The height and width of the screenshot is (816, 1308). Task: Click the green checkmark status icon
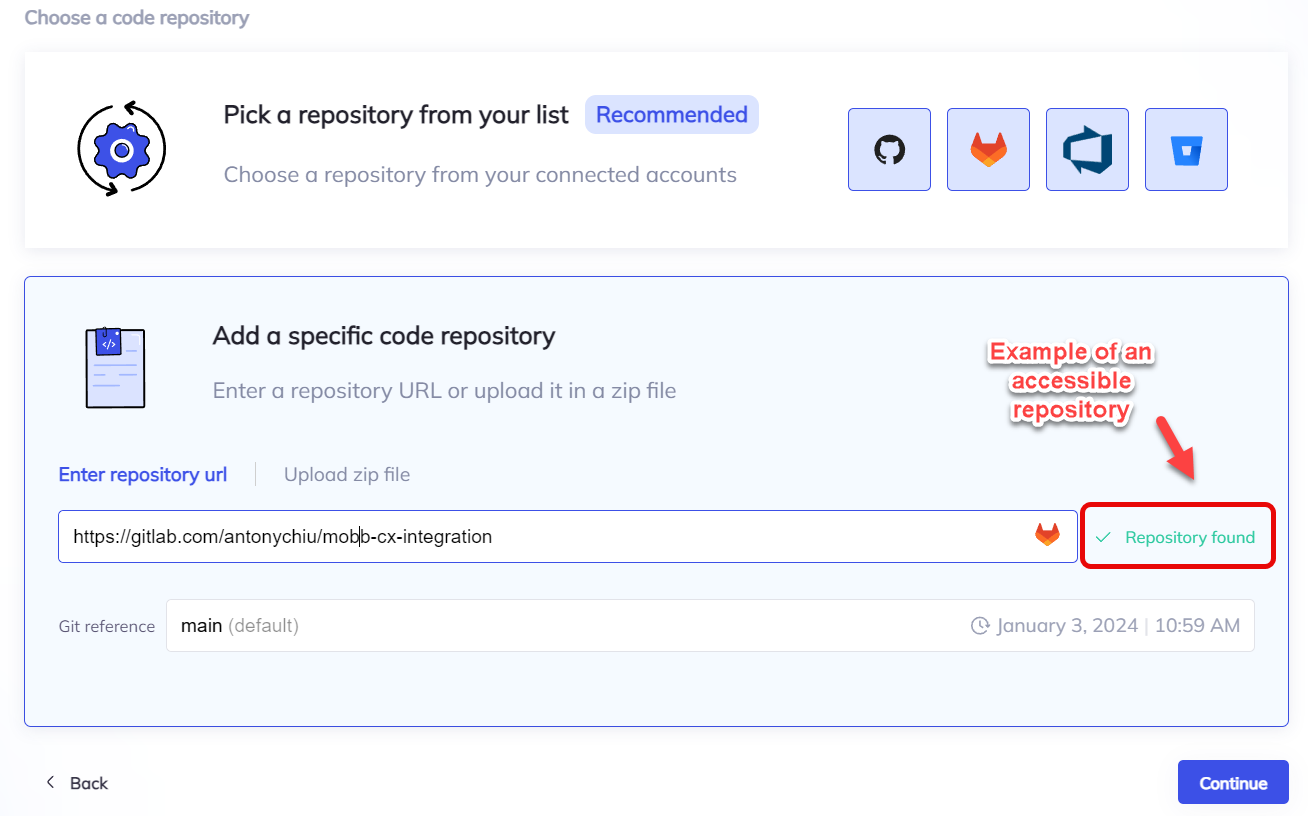click(x=1103, y=538)
